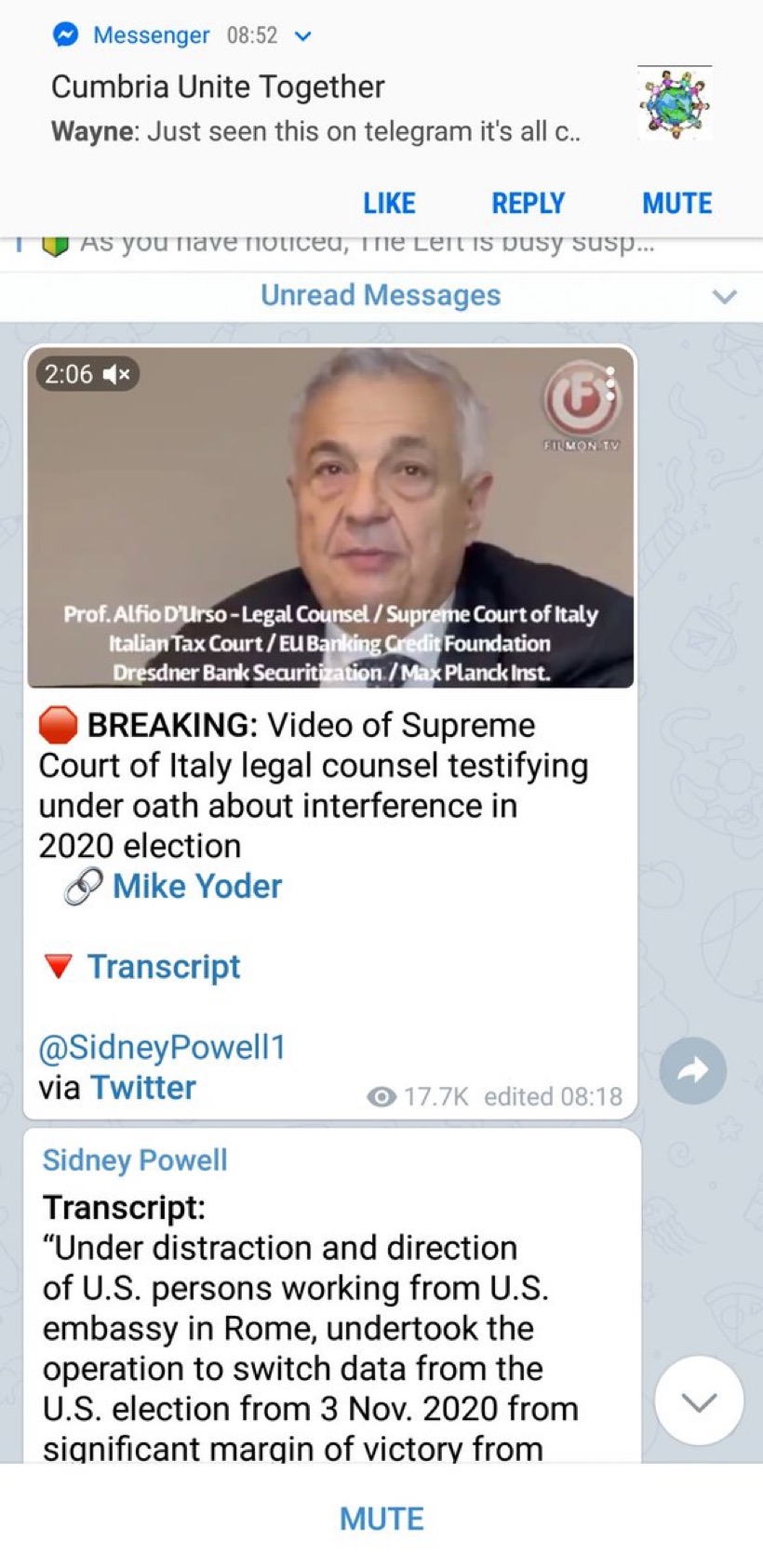Tap the eye views counter icon

click(381, 1097)
